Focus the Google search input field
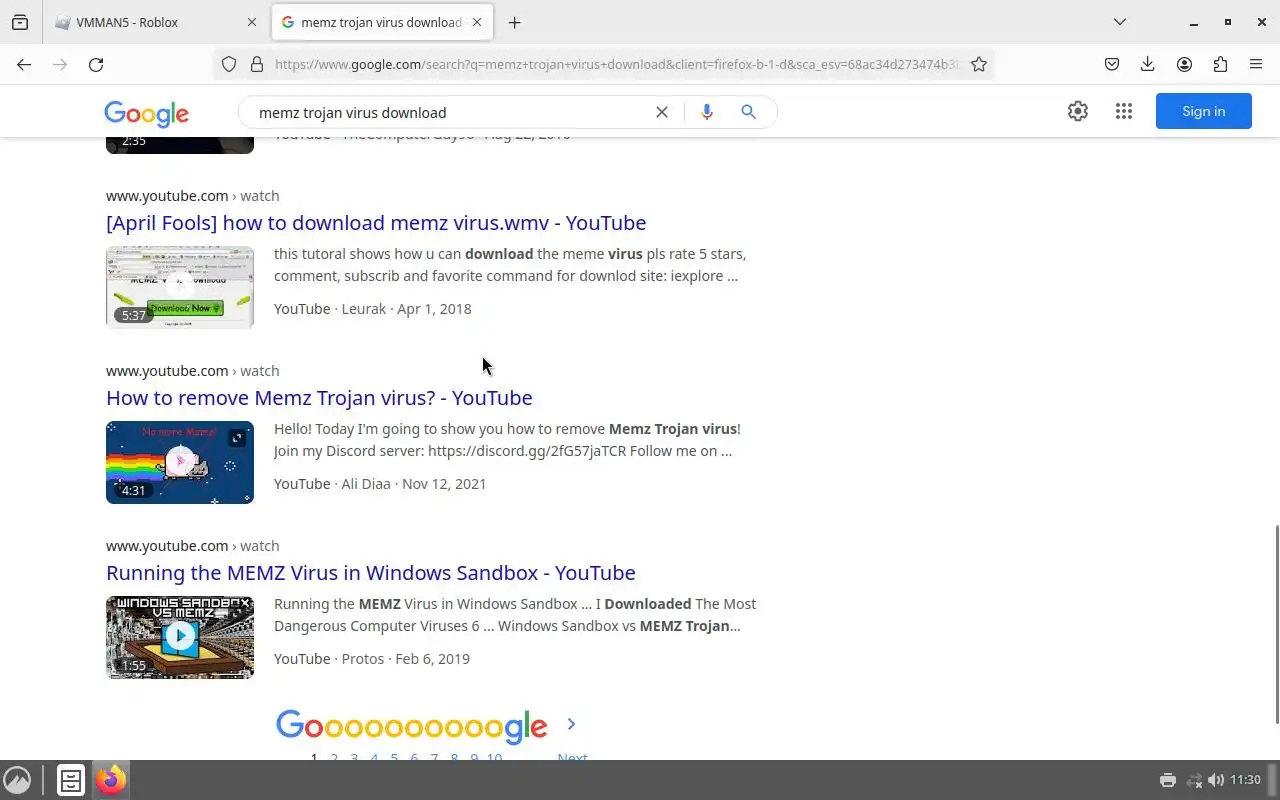 click(450, 112)
